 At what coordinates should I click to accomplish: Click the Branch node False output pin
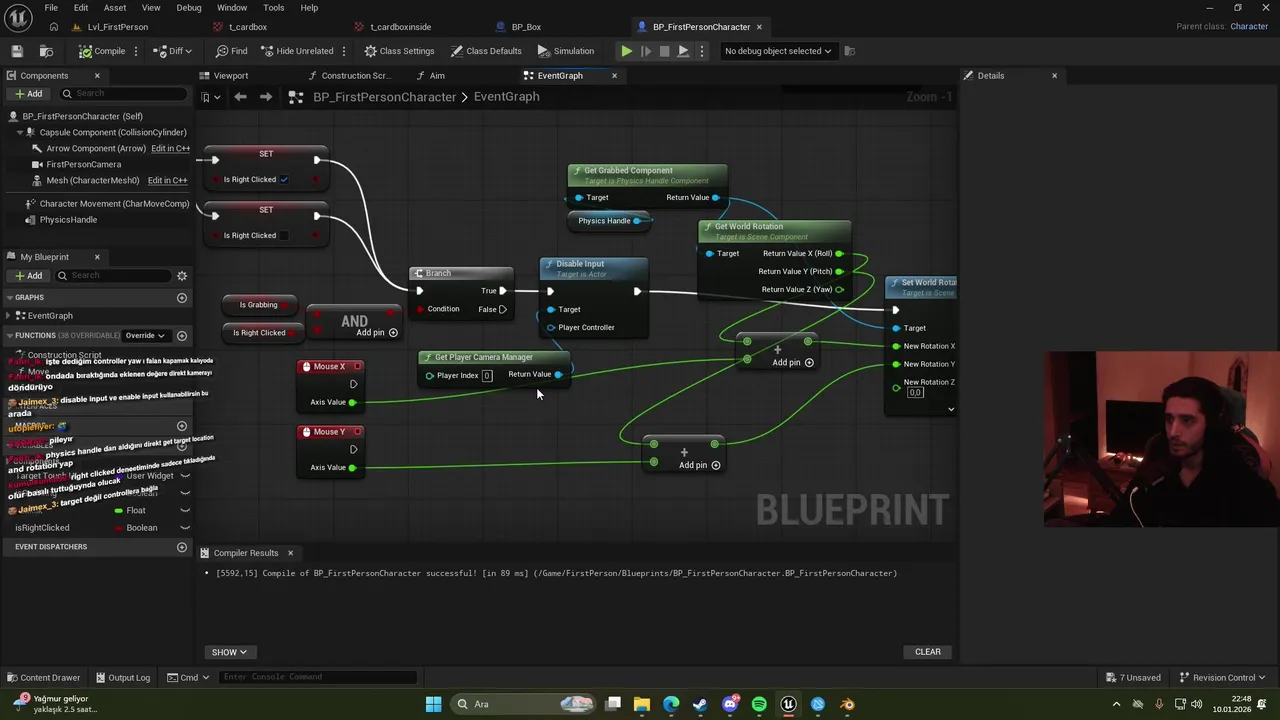click(502, 310)
